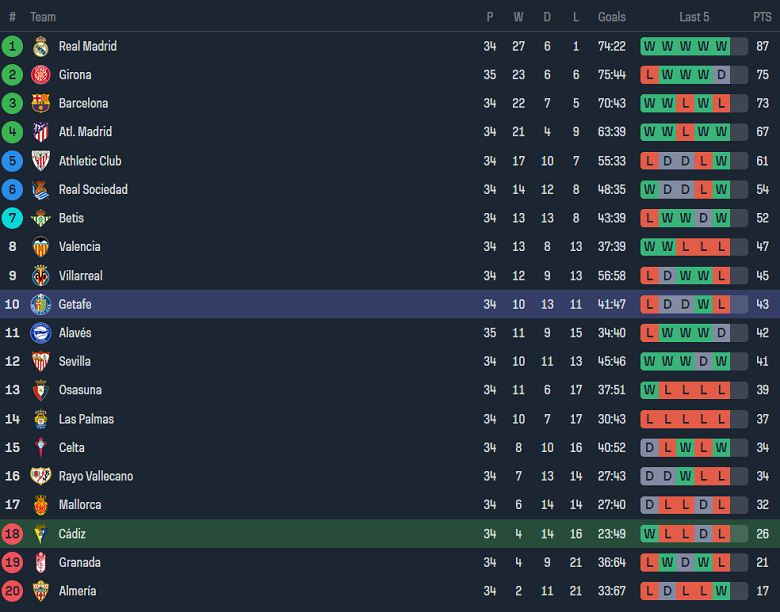The image size is (780, 612).
Task: Click the Real Madrid club crest
Action: pyautogui.click(x=41, y=46)
